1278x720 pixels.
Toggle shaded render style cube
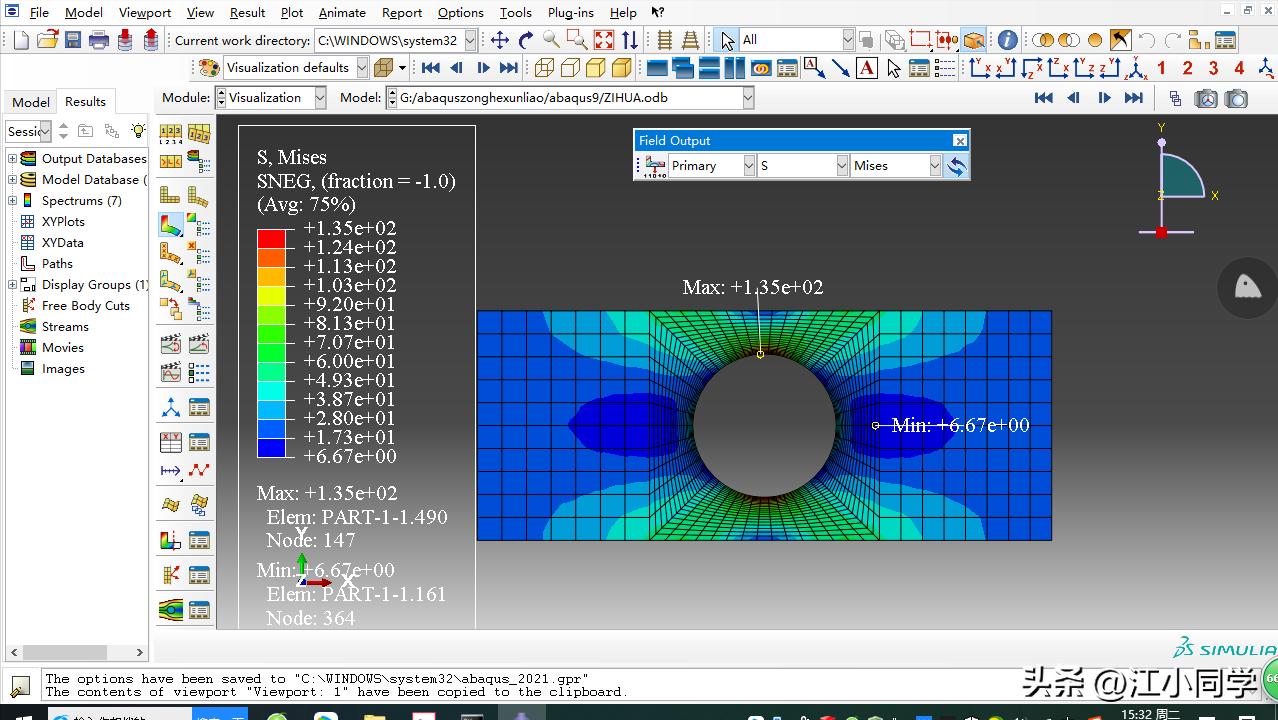pos(621,68)
